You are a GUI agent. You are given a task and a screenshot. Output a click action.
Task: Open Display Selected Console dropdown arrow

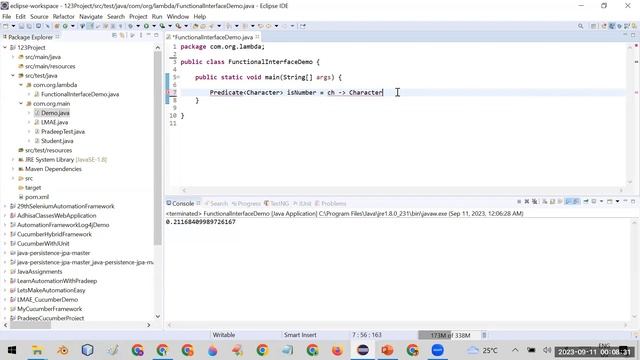point(601,202)
